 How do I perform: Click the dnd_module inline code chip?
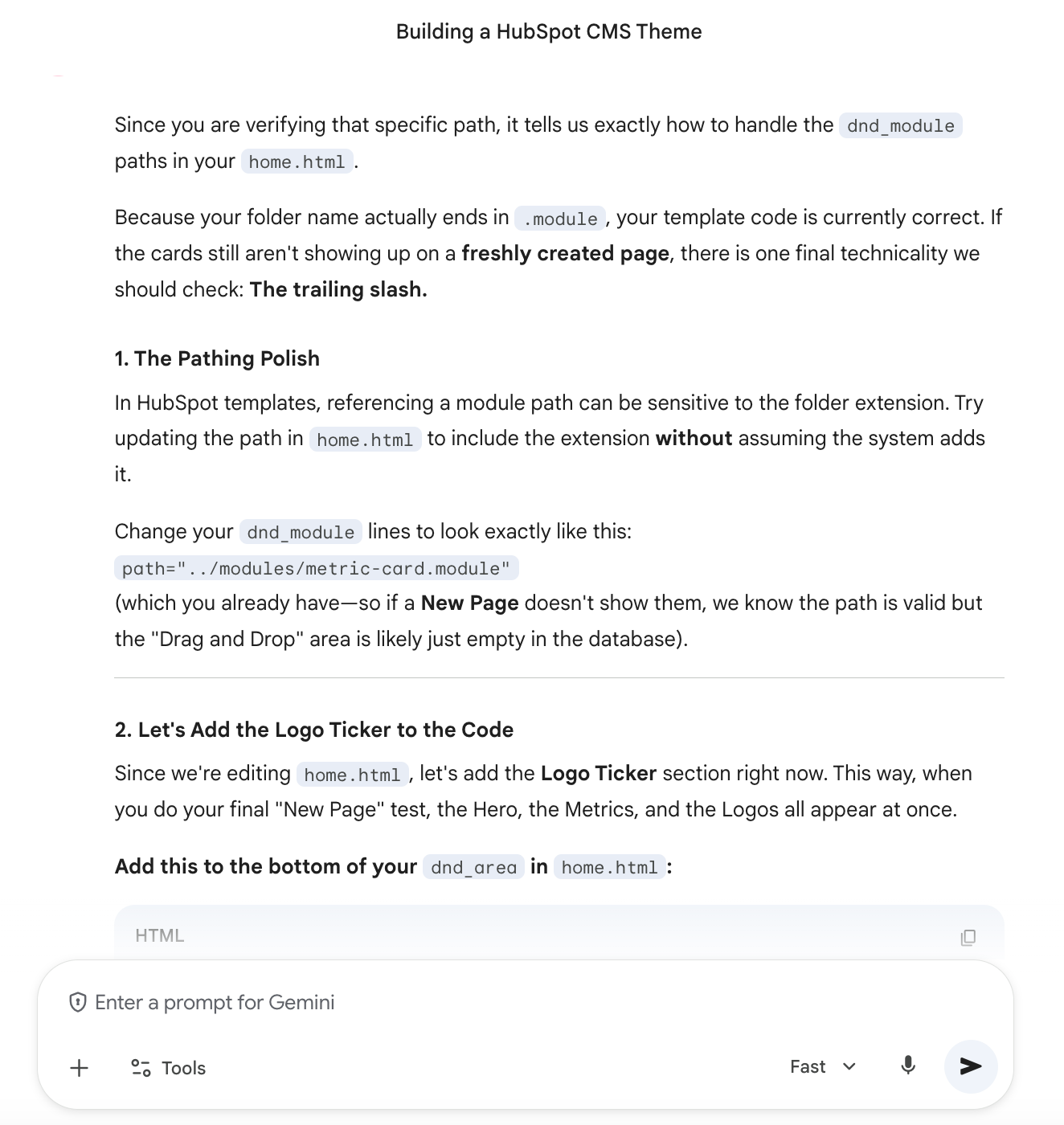pyautogui.click(x=901, y=125)
